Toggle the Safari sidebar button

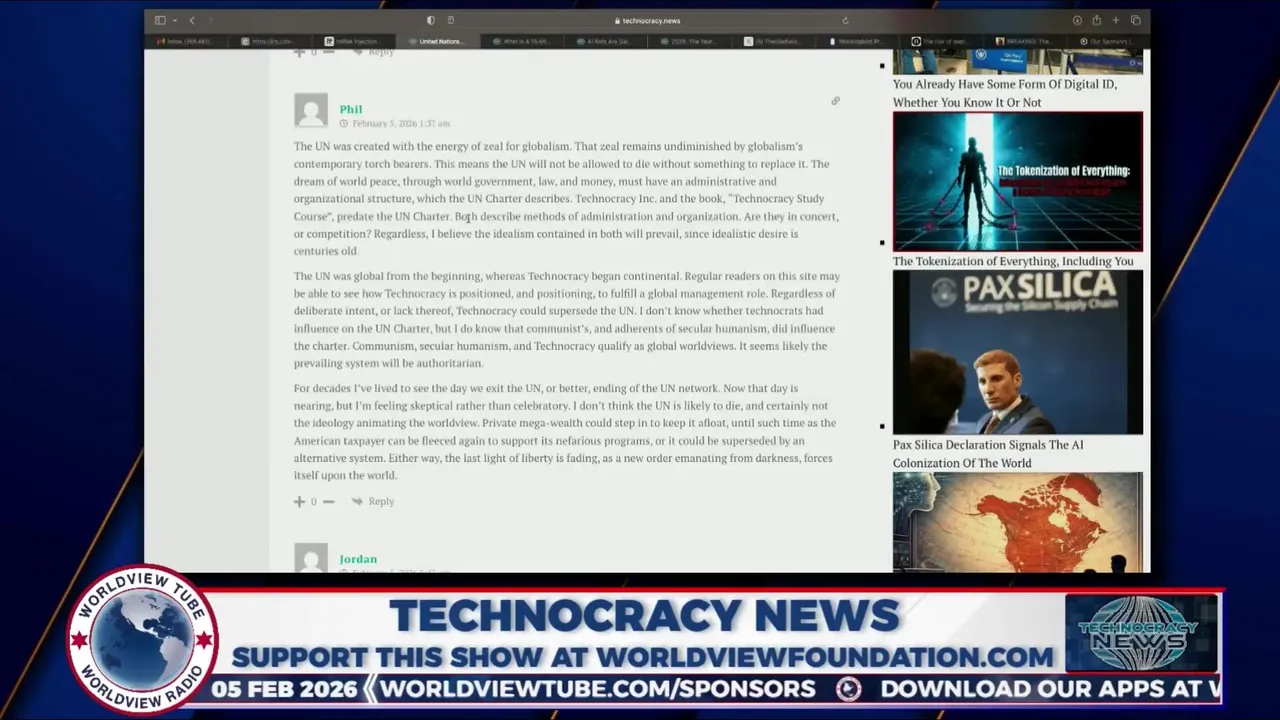[x=160, y=20]
